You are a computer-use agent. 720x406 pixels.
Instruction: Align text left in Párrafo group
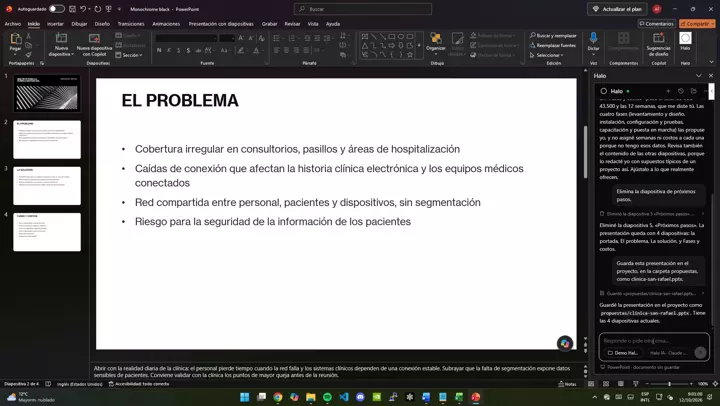click(276, 50)
